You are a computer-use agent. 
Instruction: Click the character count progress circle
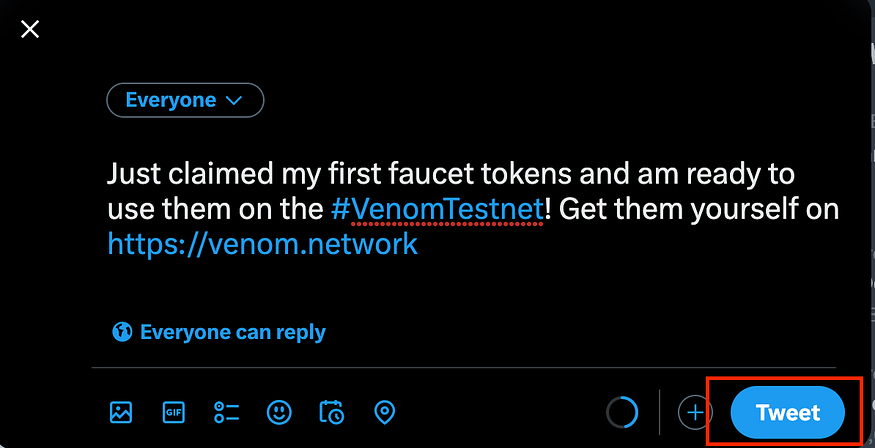pos(622,412)
